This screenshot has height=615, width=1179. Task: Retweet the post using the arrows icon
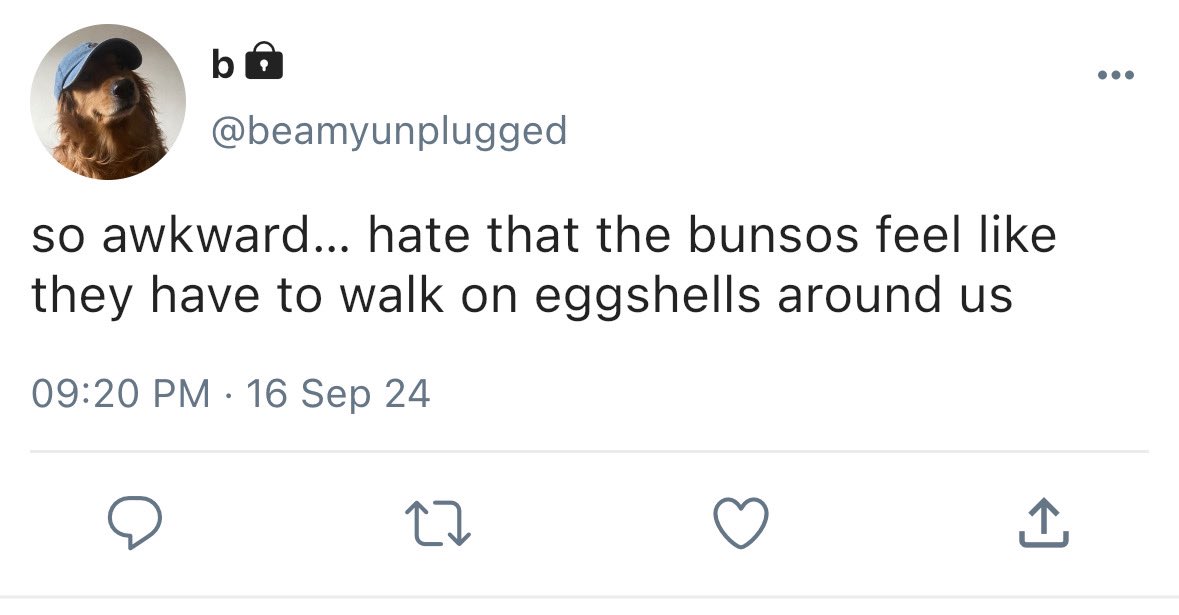(x=438, y=523)
